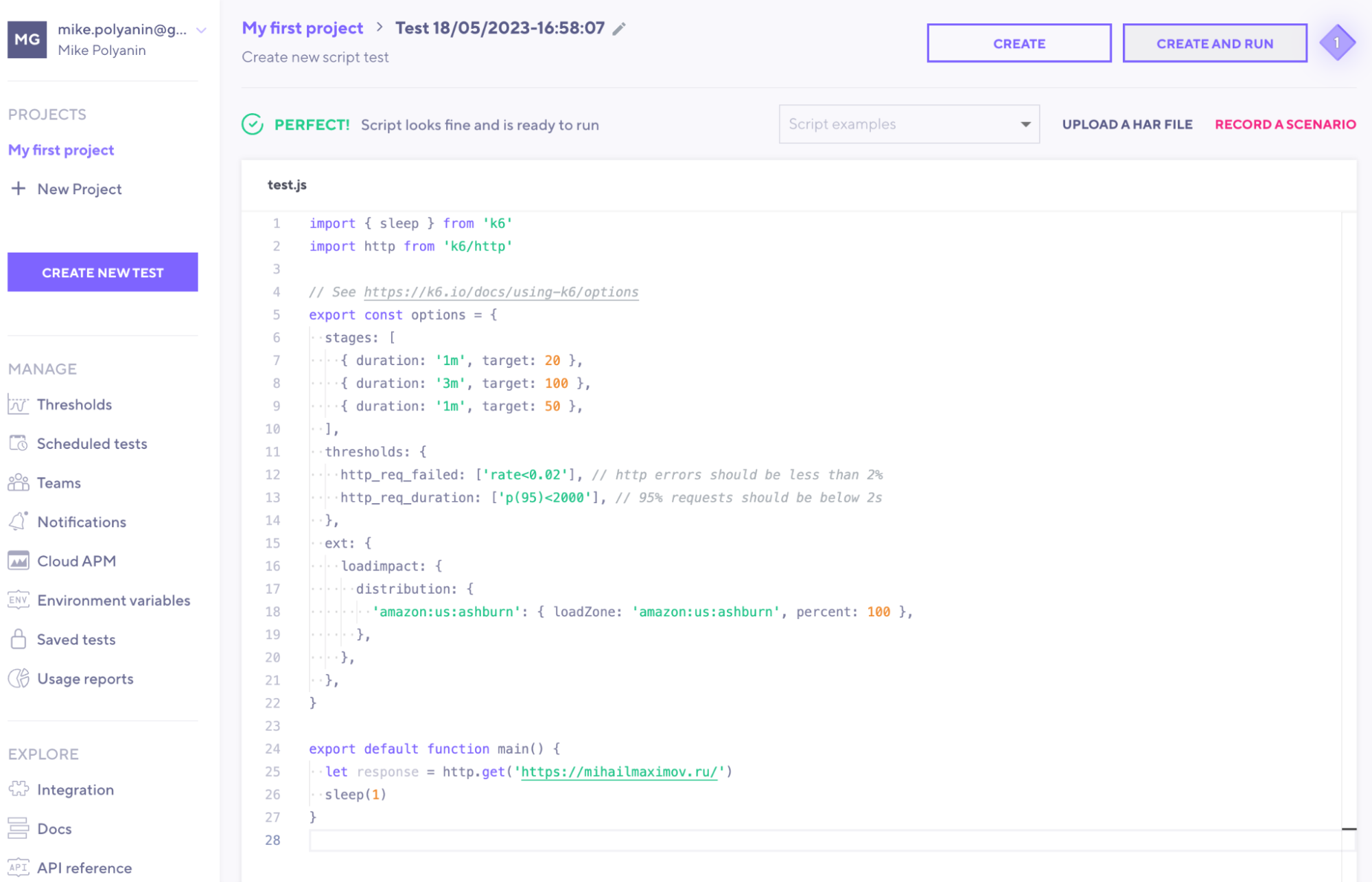Click the Saved tests lock icon
The height and width of the screenshot is (882, 1372).
[x=19, y=639]
